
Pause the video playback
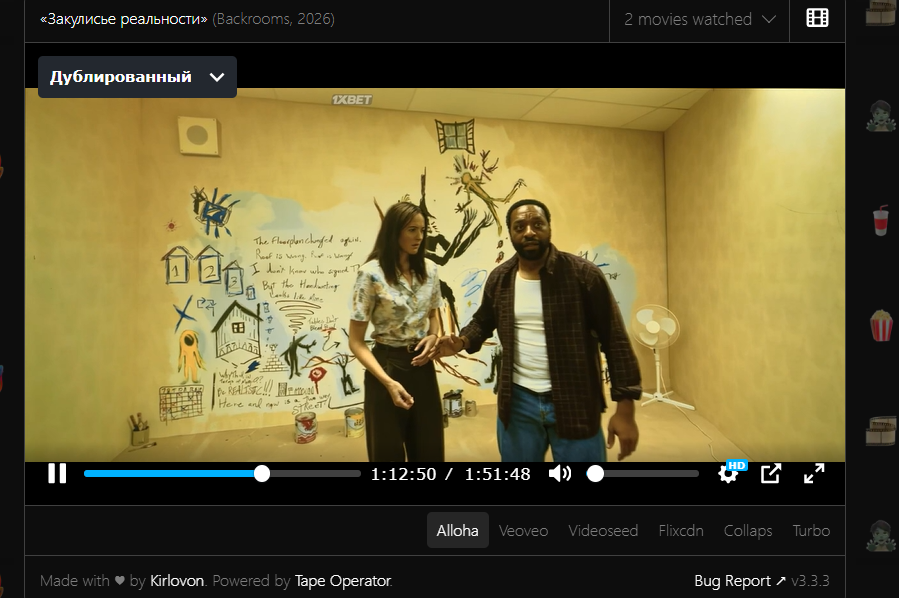tap(57, 474)
